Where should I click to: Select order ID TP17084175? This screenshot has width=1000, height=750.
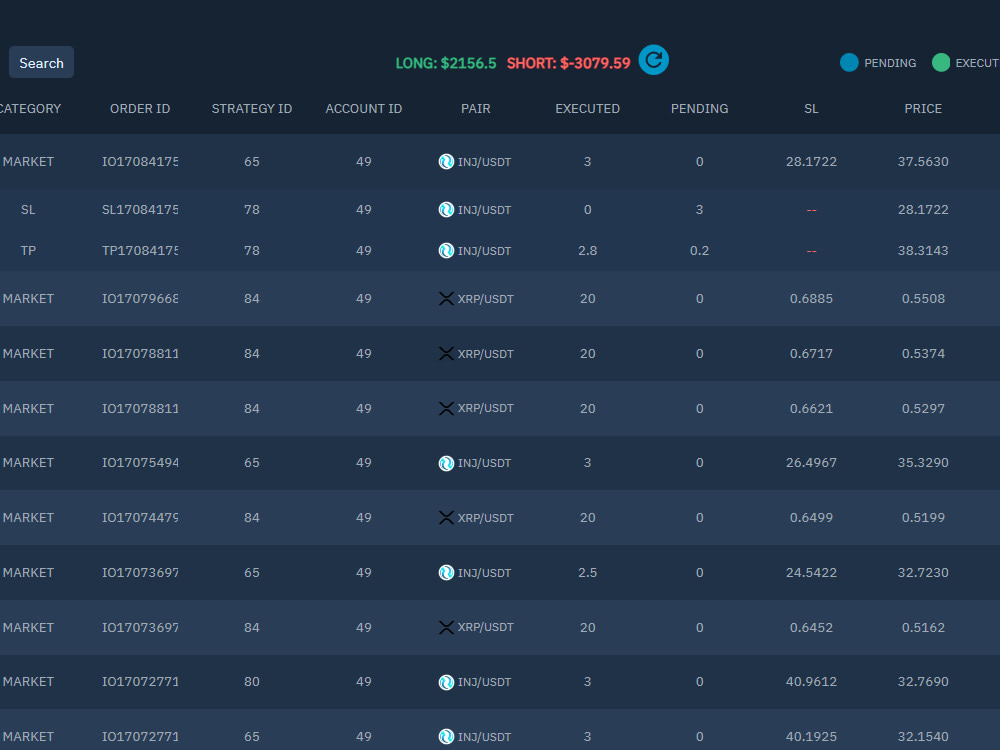click(140, 251)
